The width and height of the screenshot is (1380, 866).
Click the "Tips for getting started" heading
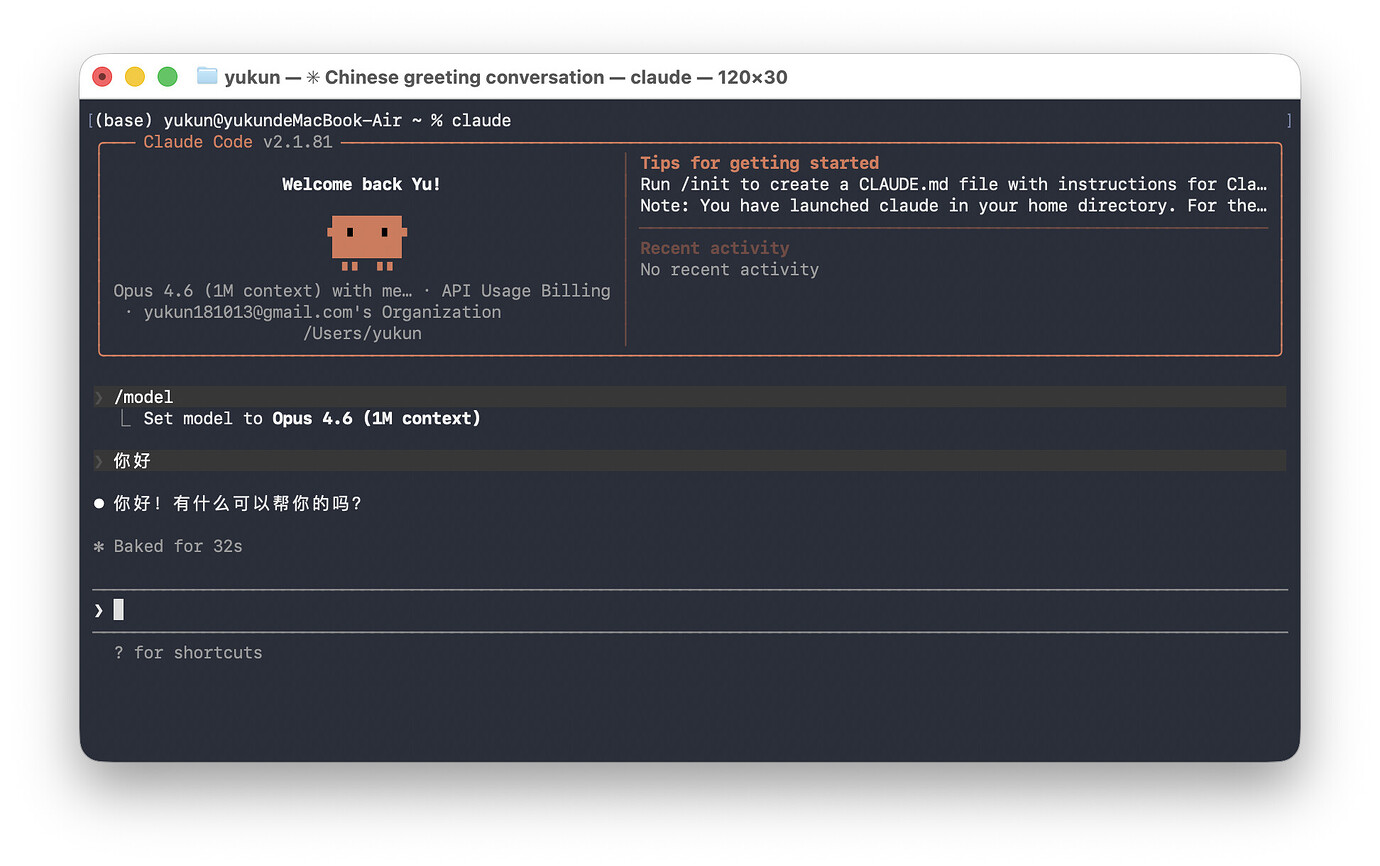point(760,163)
